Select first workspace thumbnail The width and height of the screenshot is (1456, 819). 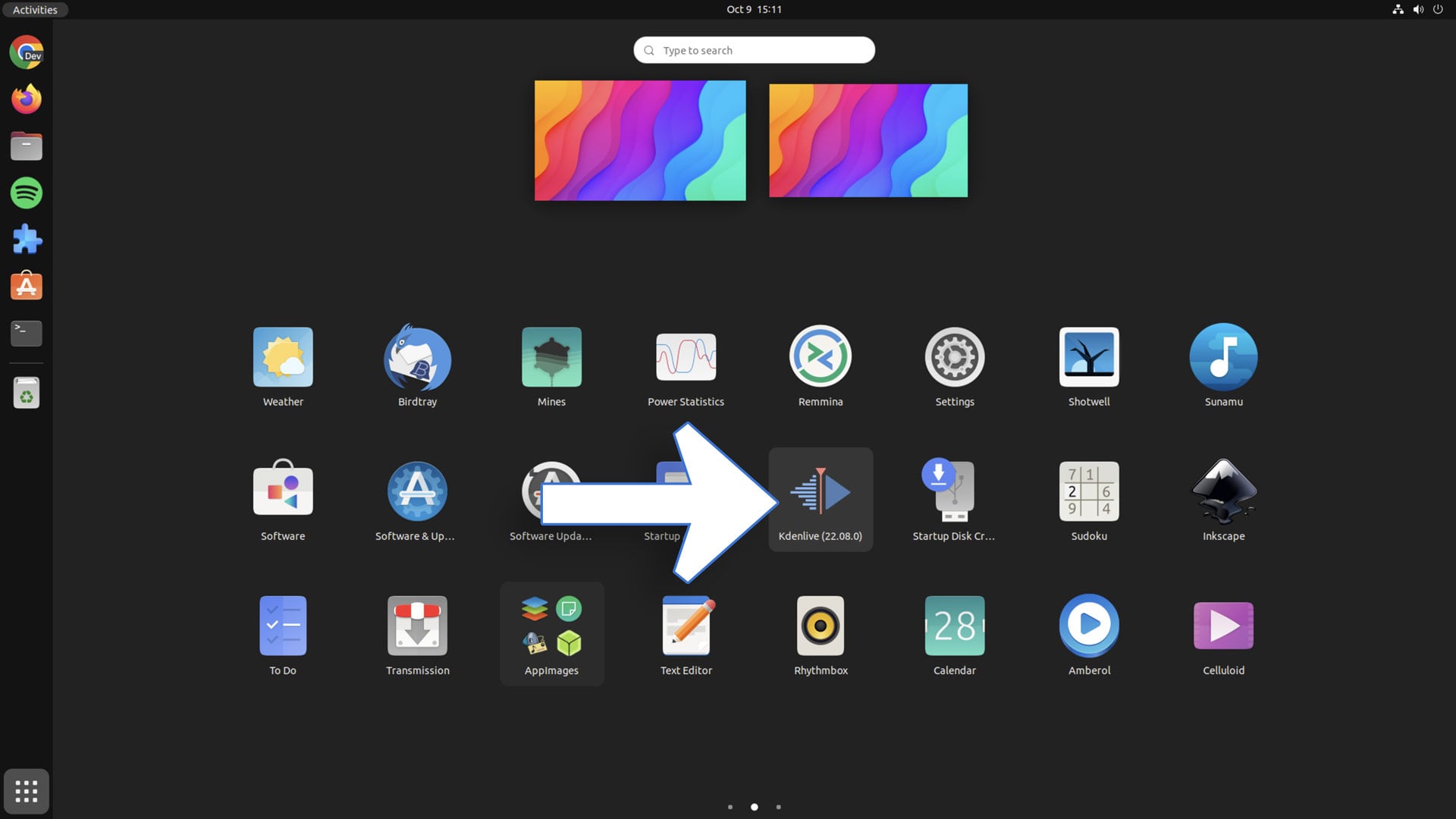click(640, 140)
